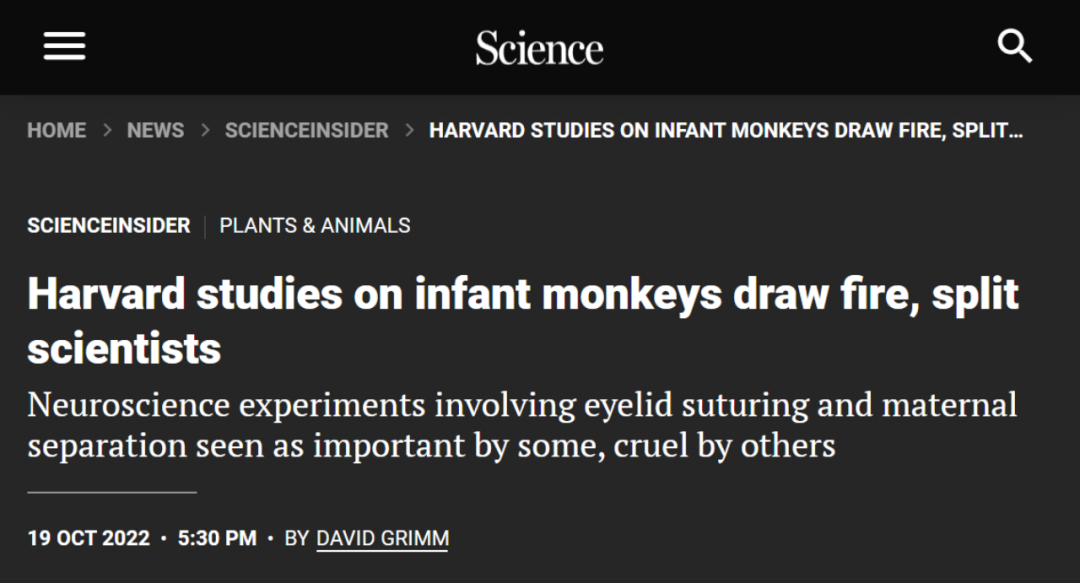This screenshot has height=583, width=1080.
Task: Click the Neuroscience experiments subtitle text
Action: pos(522,425)
